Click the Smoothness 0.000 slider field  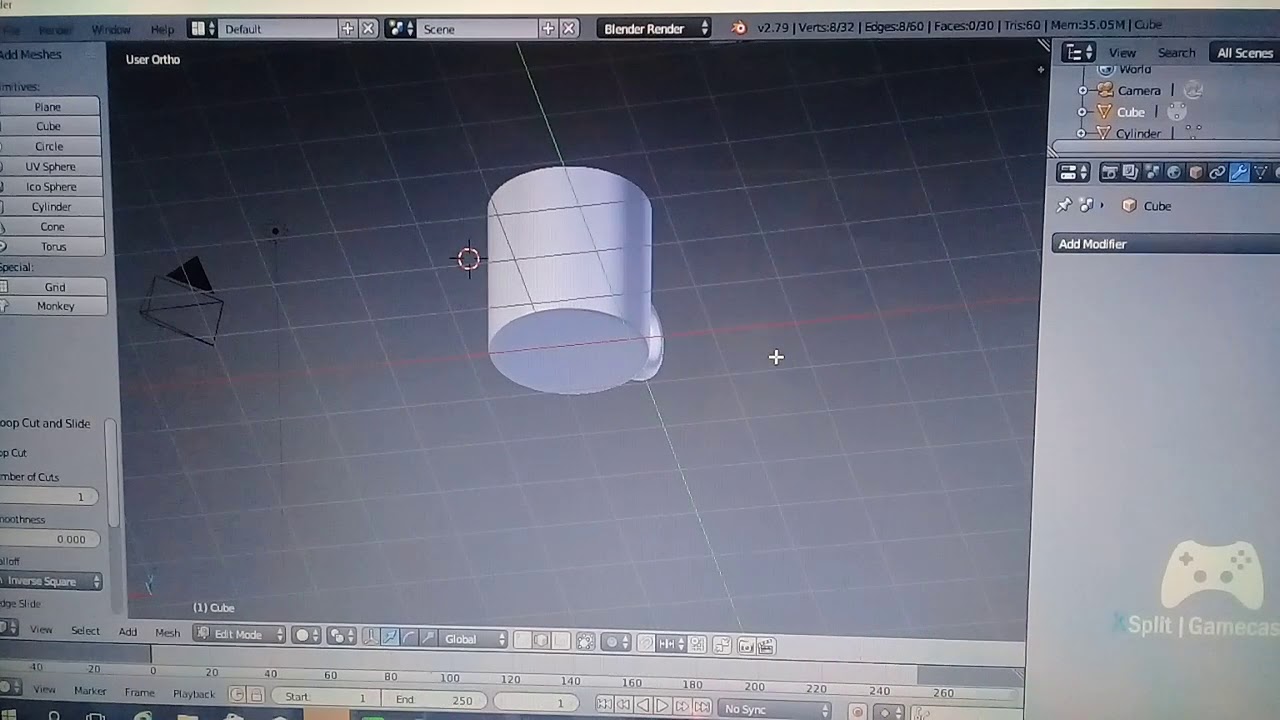pyautogui.click(x=50, y=539)
